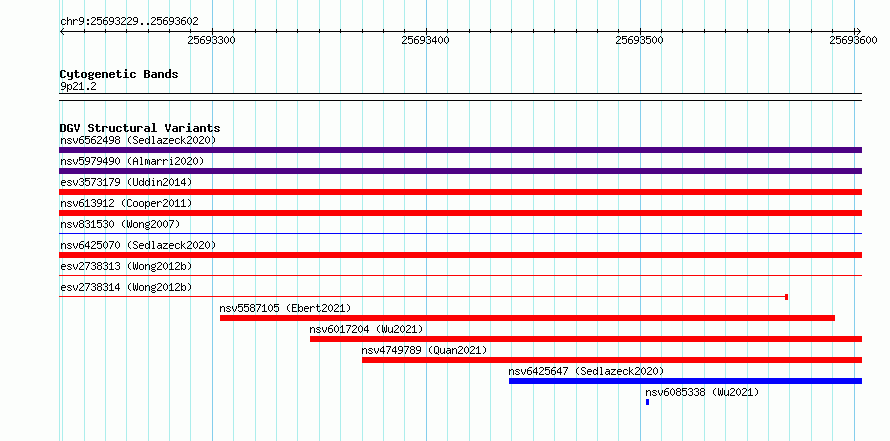Click the 25693300 ruler position
The image size is (890, 441).
pos(211,40)
